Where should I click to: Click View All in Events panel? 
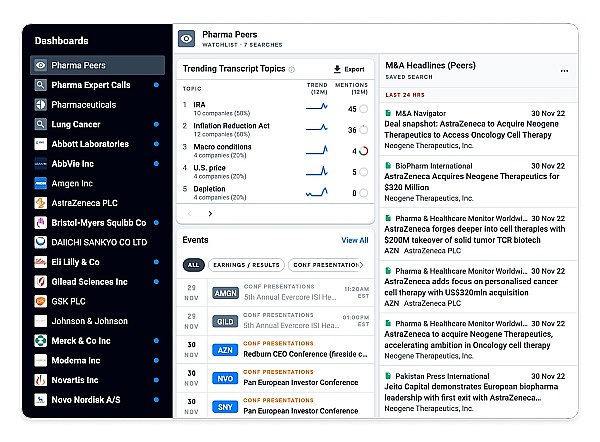click(x=354, y=240)
